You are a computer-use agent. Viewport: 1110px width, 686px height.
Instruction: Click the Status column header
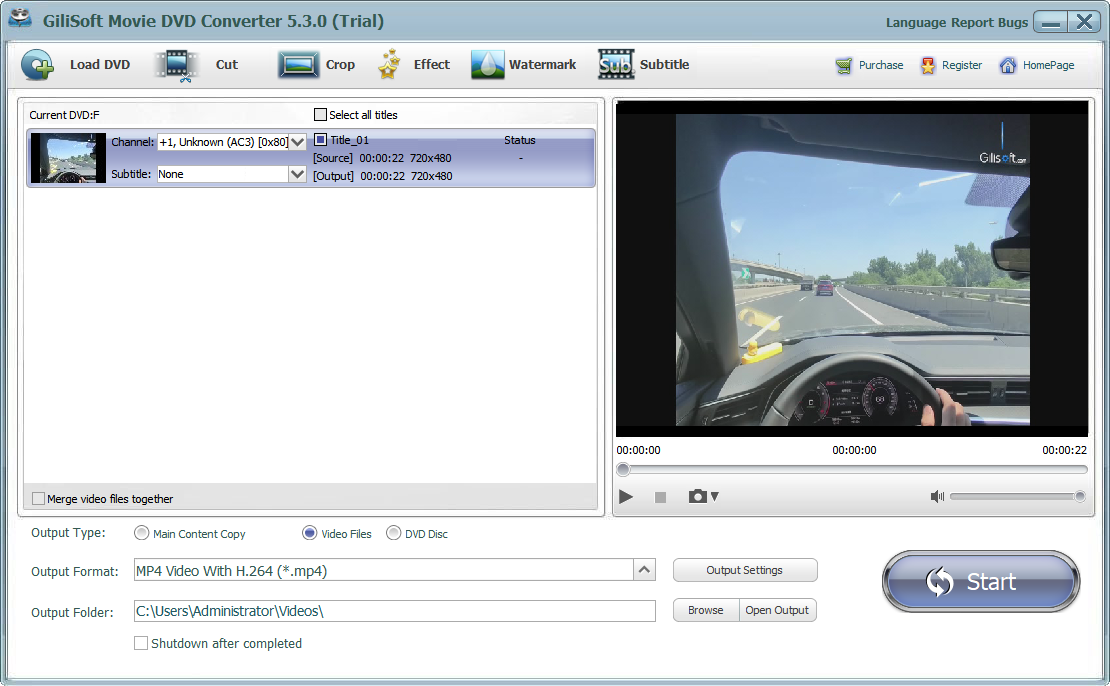click(520, 140)
